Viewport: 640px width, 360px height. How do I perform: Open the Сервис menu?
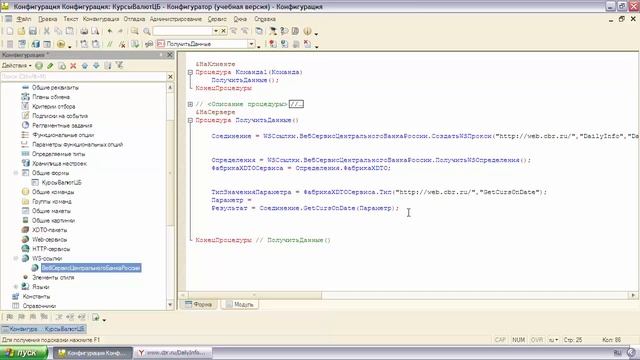217,19
